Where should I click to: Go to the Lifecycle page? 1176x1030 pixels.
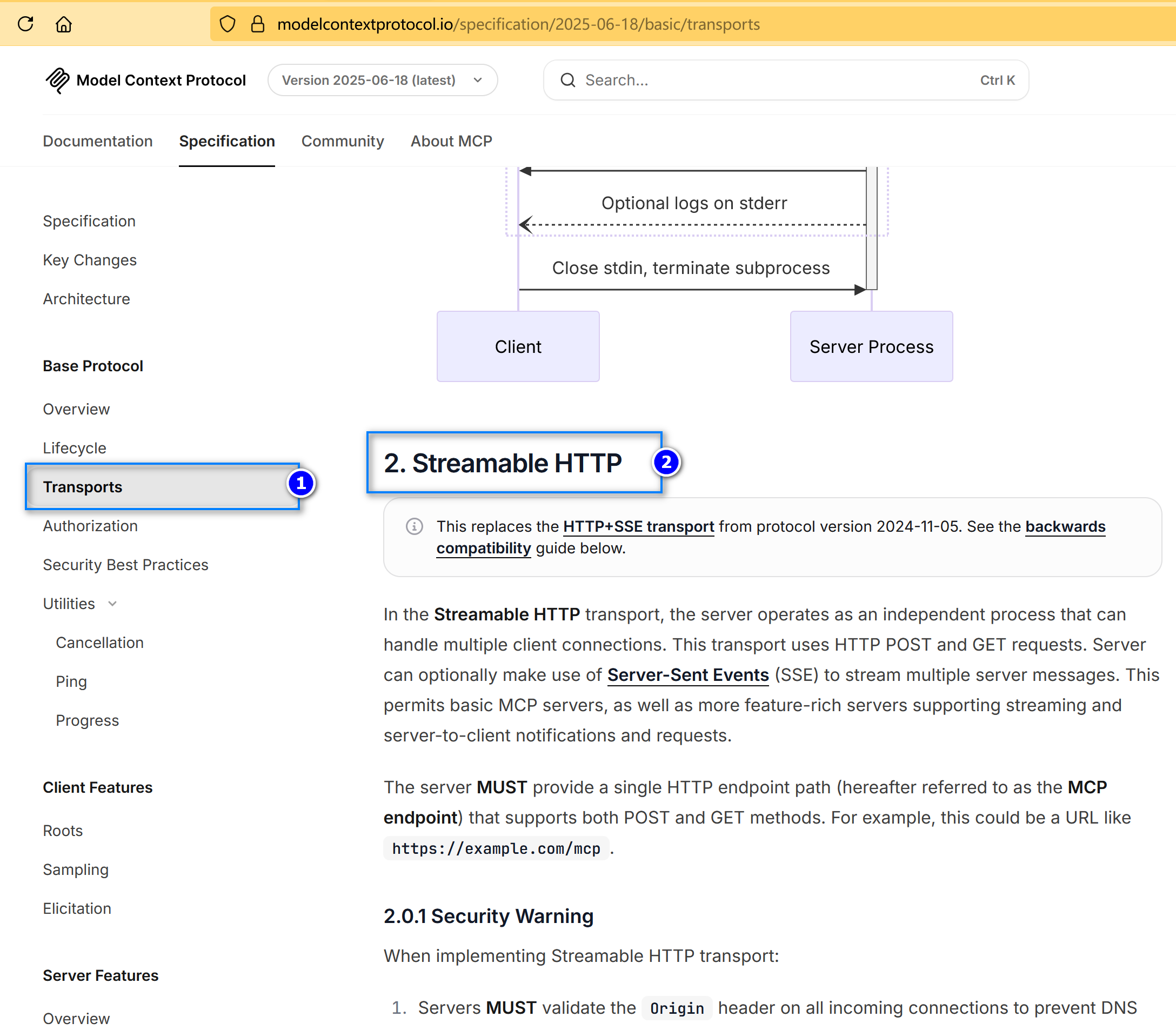pyautogui.click(x=75, y=449)
